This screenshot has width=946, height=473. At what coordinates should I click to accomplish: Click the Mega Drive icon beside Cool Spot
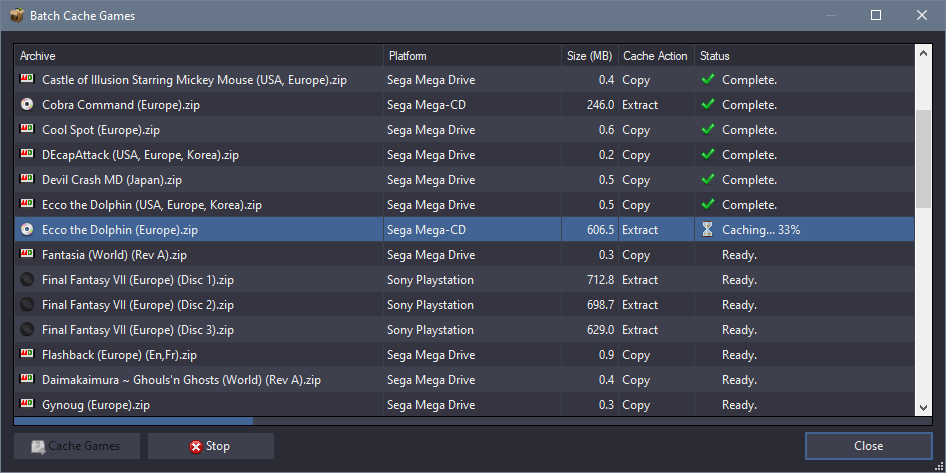coord(27,130)
